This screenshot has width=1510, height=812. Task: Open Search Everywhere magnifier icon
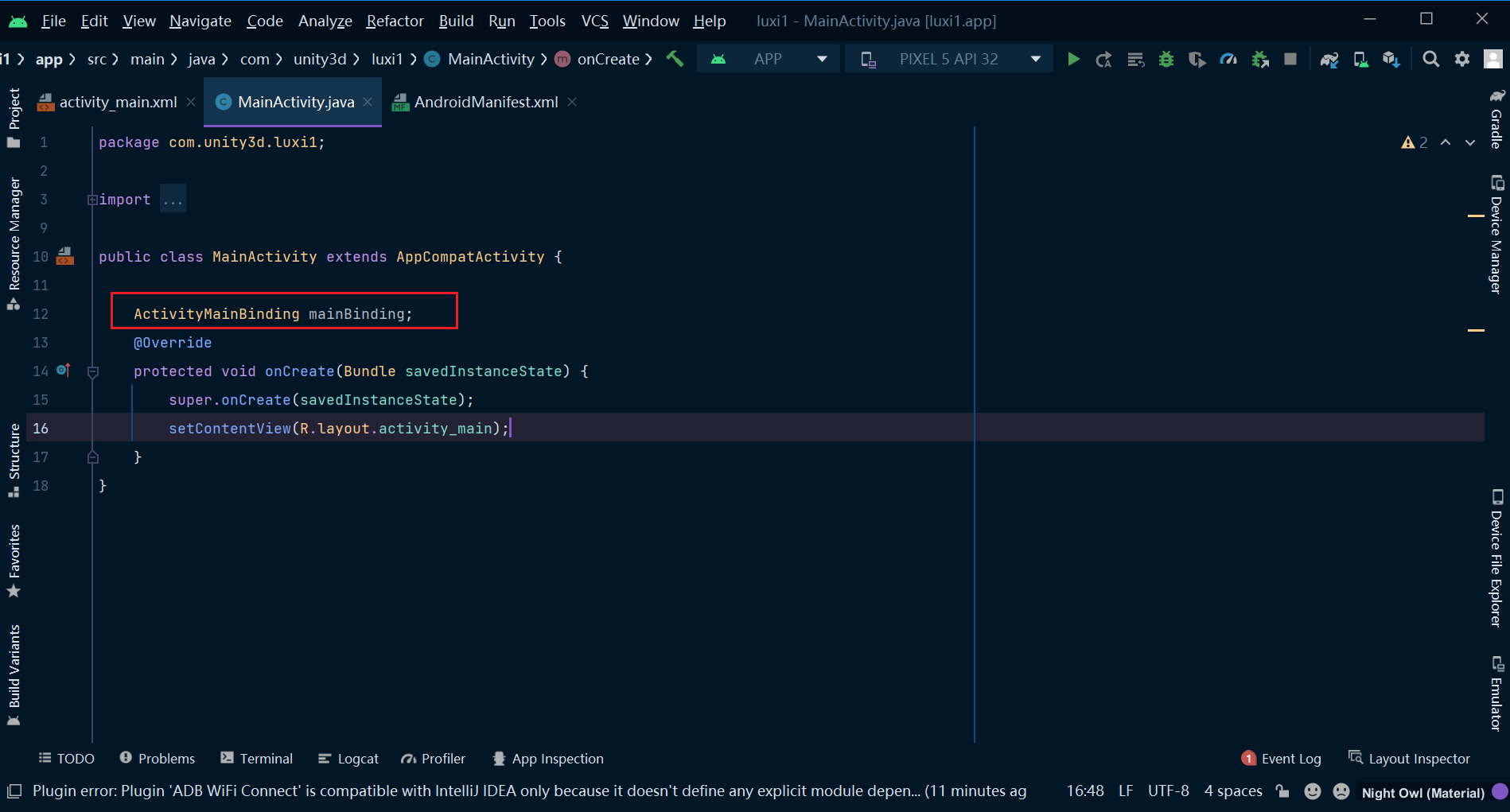1431,59
